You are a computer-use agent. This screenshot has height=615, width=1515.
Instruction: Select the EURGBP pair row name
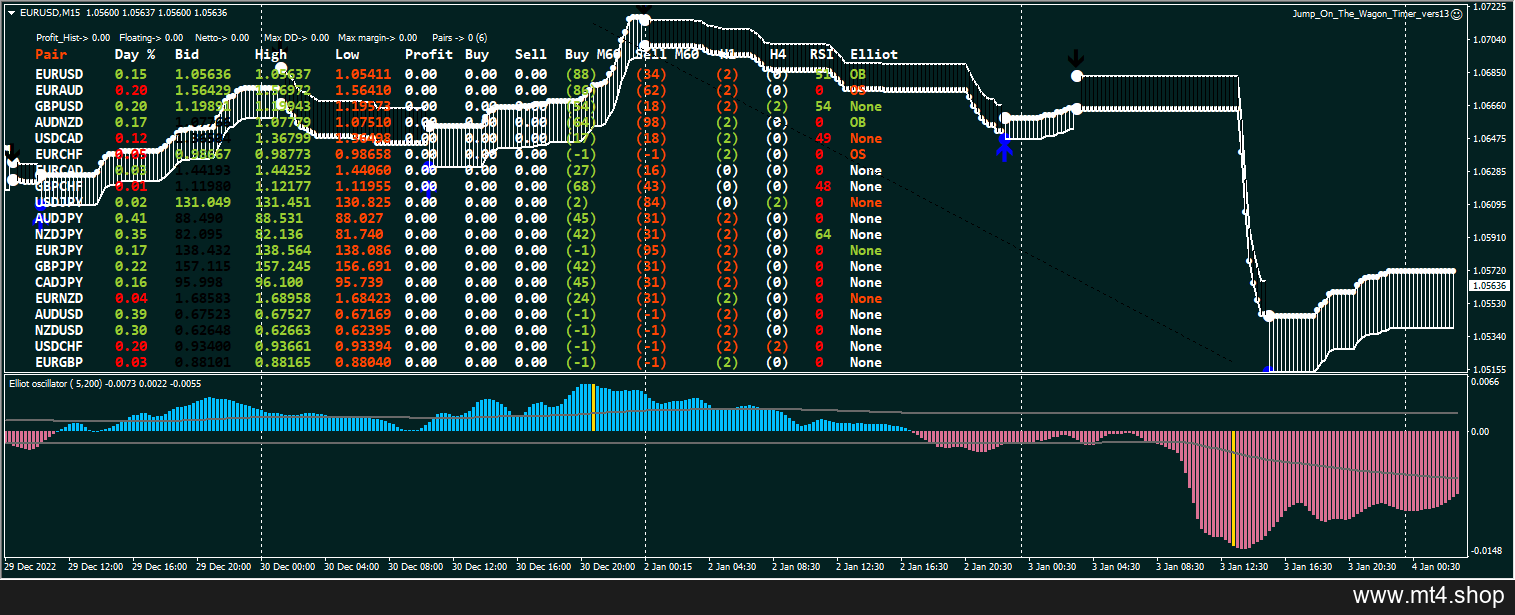(59, 362)
